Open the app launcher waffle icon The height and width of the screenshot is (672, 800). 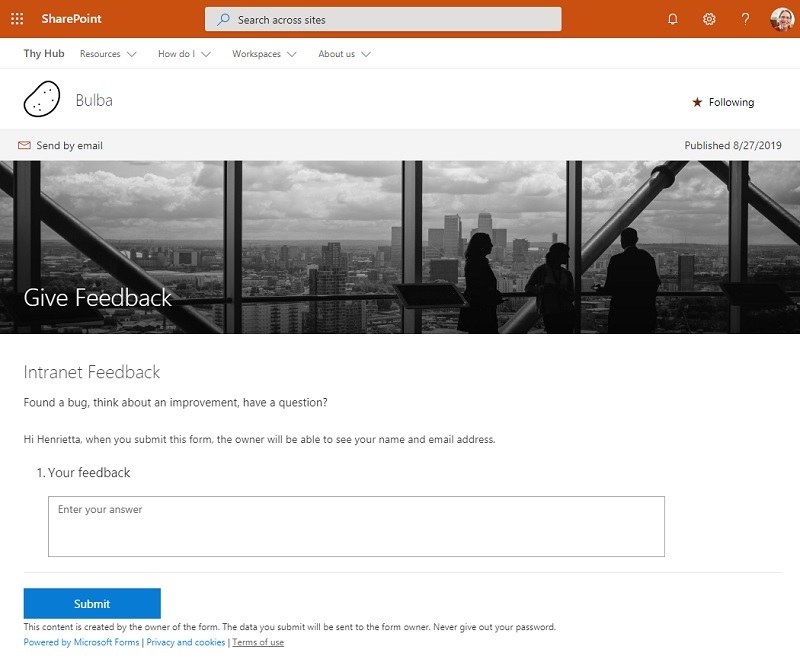tap(16, 19)
